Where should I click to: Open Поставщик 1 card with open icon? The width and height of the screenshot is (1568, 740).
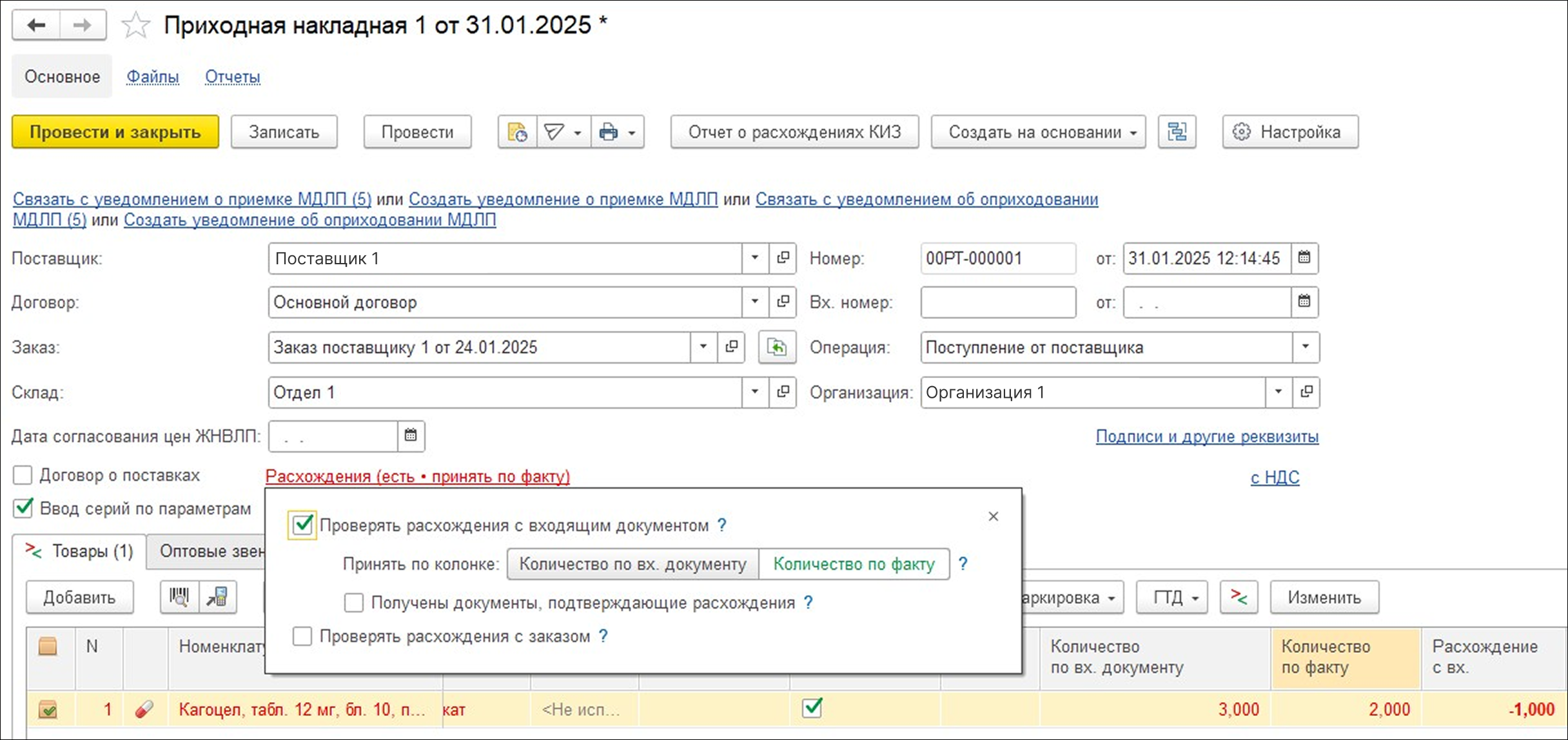783,258
